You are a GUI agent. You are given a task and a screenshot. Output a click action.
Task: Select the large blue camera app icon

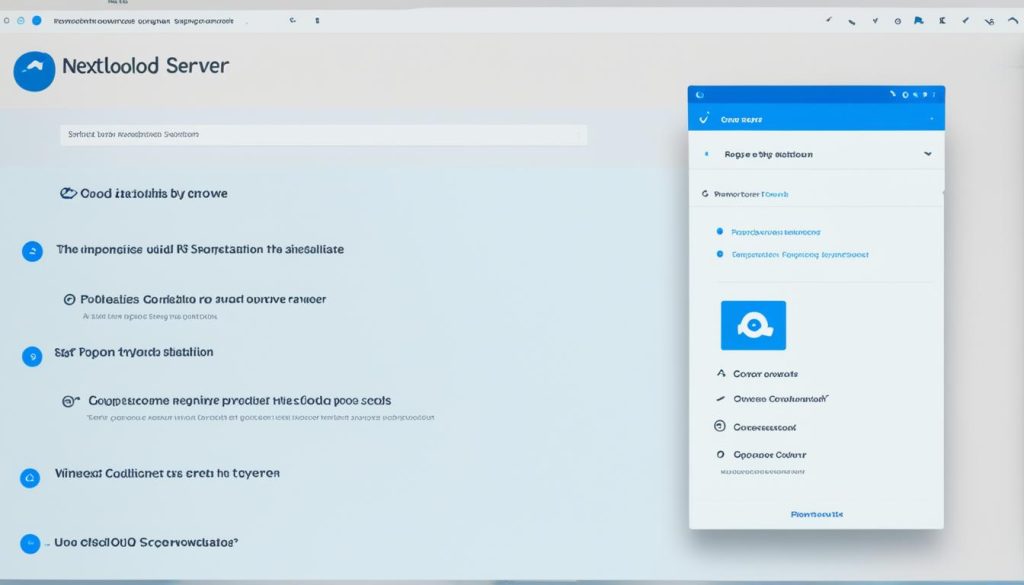point(754,324)
